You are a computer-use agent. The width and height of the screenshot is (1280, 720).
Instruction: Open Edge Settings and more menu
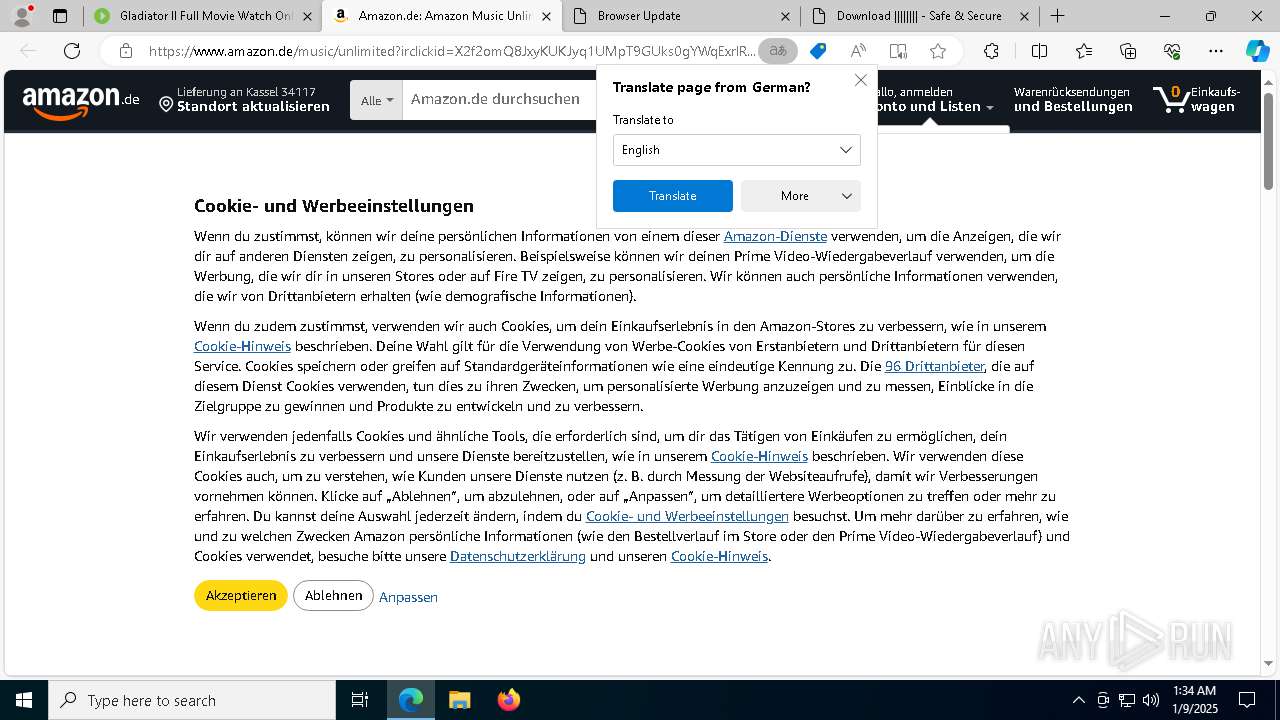pos(1216,51)
